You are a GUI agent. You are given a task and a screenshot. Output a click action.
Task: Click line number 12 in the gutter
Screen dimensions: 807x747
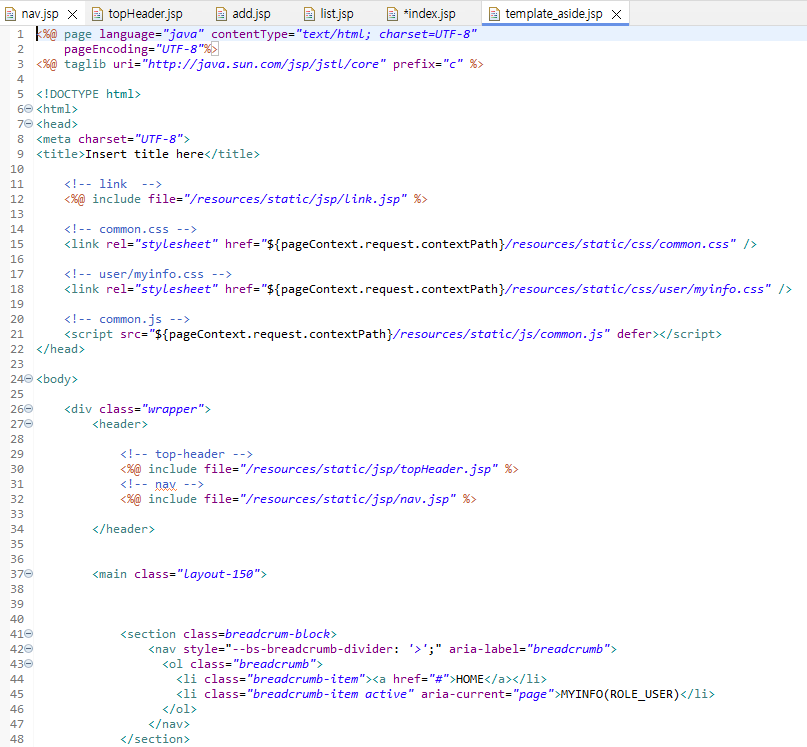tap(17, 199)
